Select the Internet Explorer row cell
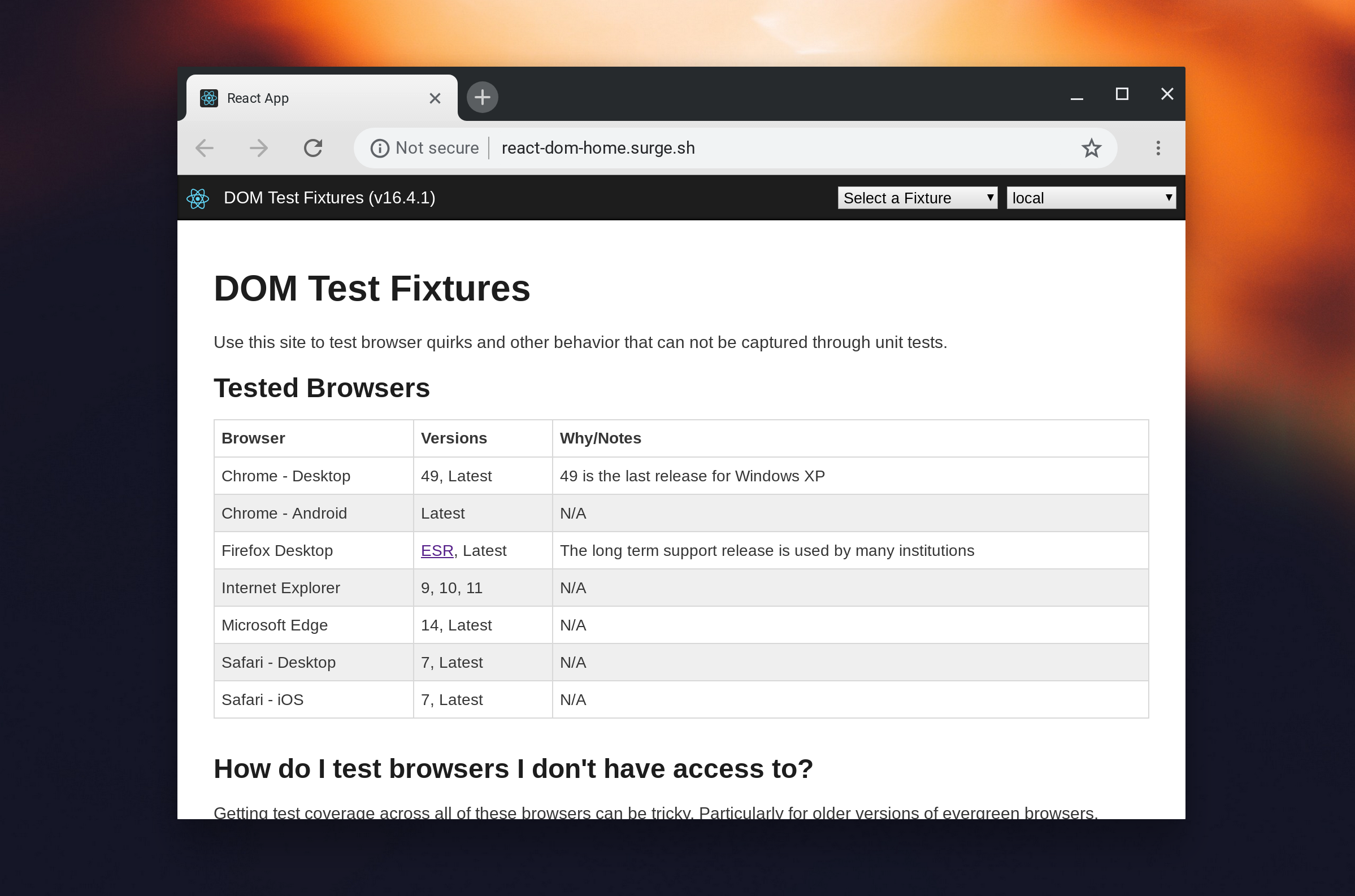This screenshot has width=1355, height=896. coord(281,588)
